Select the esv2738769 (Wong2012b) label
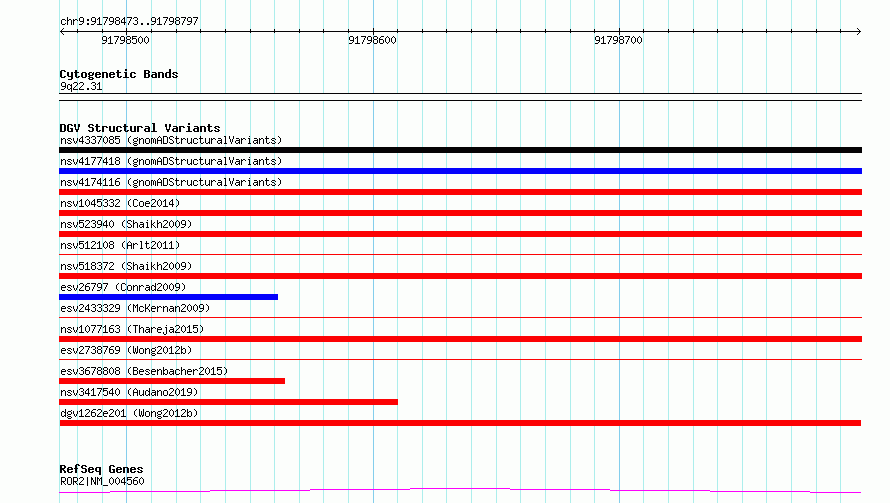This screenshot has width=890, height=503. point(126,350)
